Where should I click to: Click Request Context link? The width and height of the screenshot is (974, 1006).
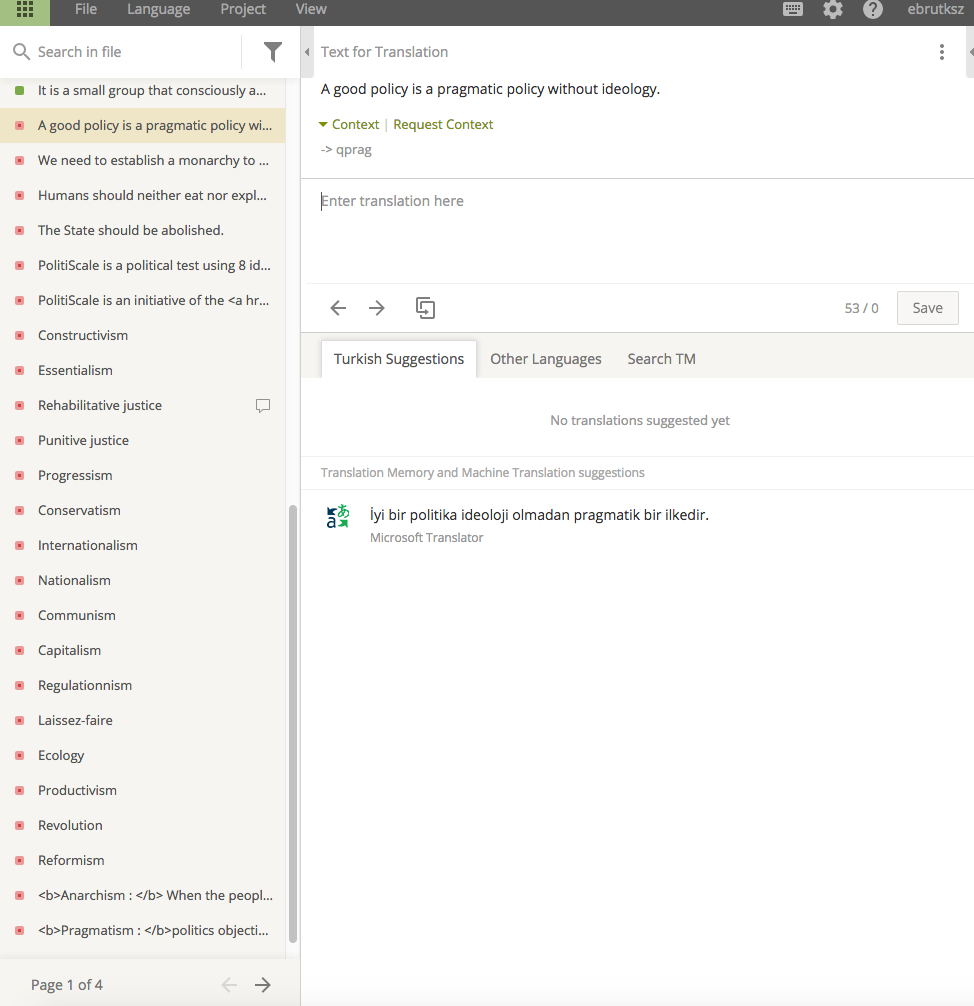coord(443,124)
